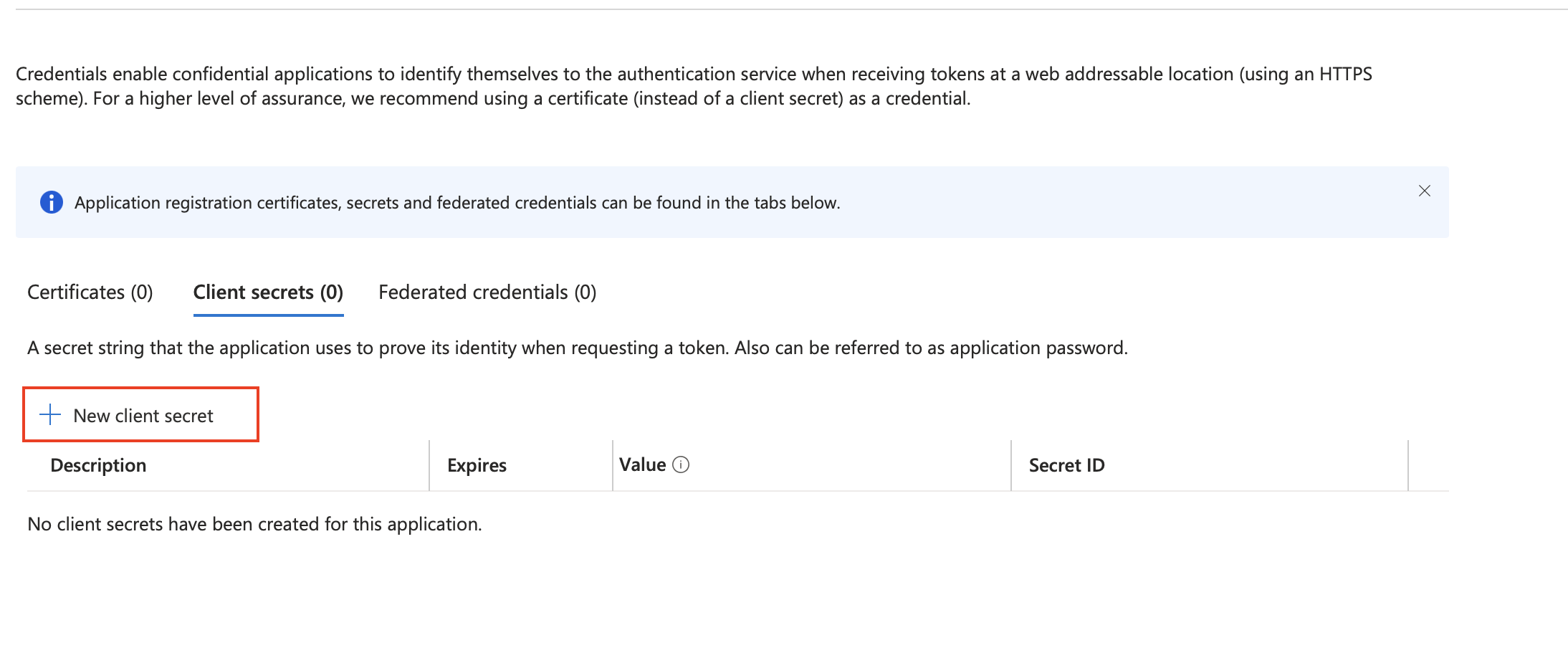1568x648 pixels.
Task: Click the info icon beside Value header
Action: pyautogui.click(x=681, y=464)
